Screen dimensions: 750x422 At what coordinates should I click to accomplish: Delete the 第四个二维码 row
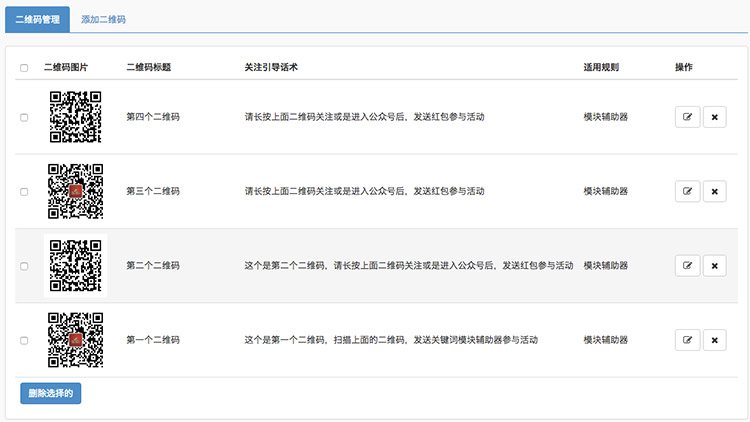(x=715, y=117)
